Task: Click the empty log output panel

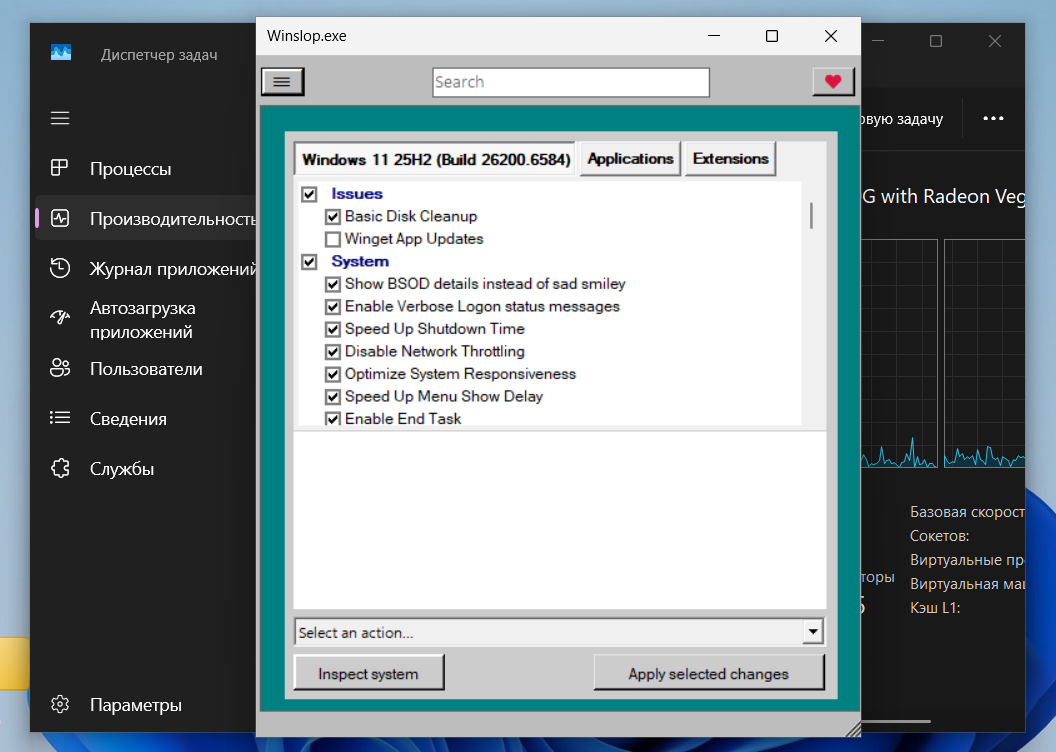Action: (x=560, y=520)
